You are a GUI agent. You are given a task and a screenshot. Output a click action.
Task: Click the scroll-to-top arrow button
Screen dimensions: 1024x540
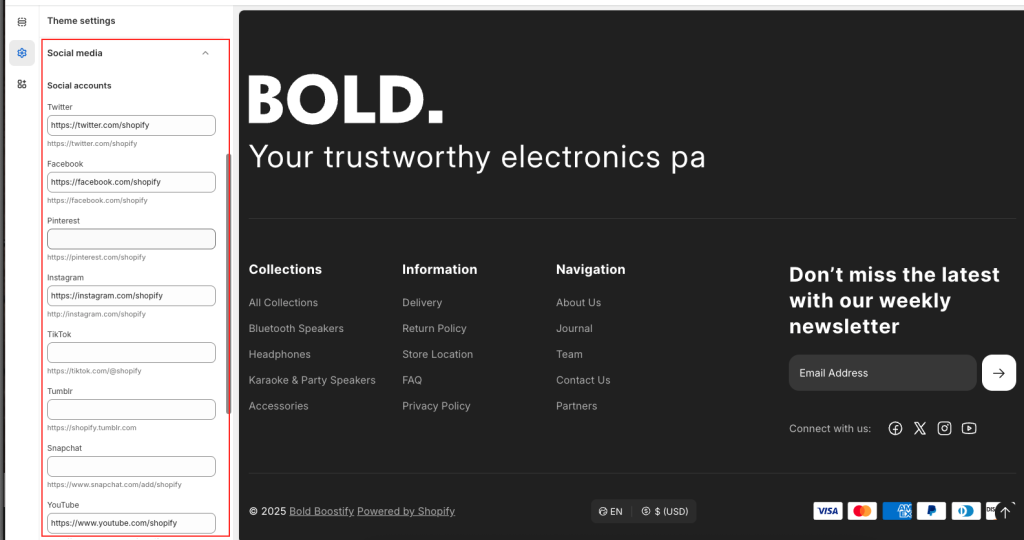(1005, 512)
